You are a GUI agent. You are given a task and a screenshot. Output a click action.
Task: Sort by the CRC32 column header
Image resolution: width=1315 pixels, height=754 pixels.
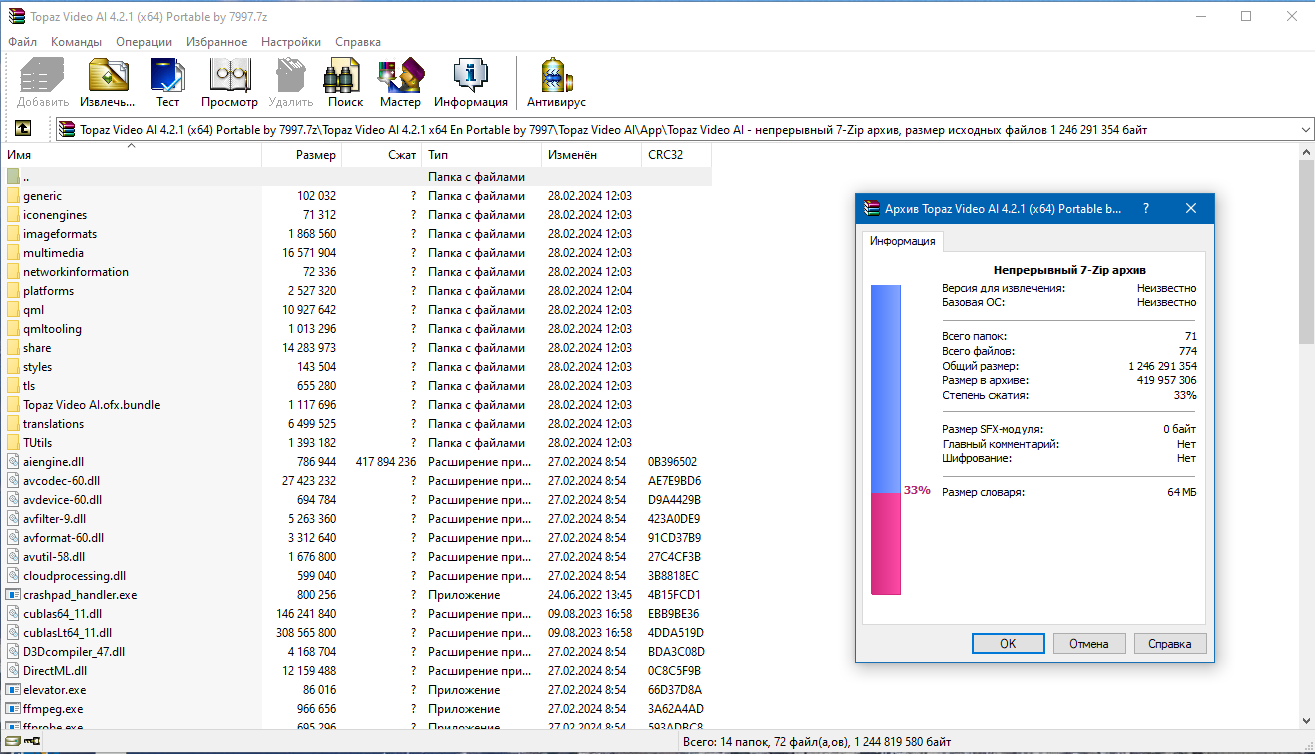click(x=676, y=155)
